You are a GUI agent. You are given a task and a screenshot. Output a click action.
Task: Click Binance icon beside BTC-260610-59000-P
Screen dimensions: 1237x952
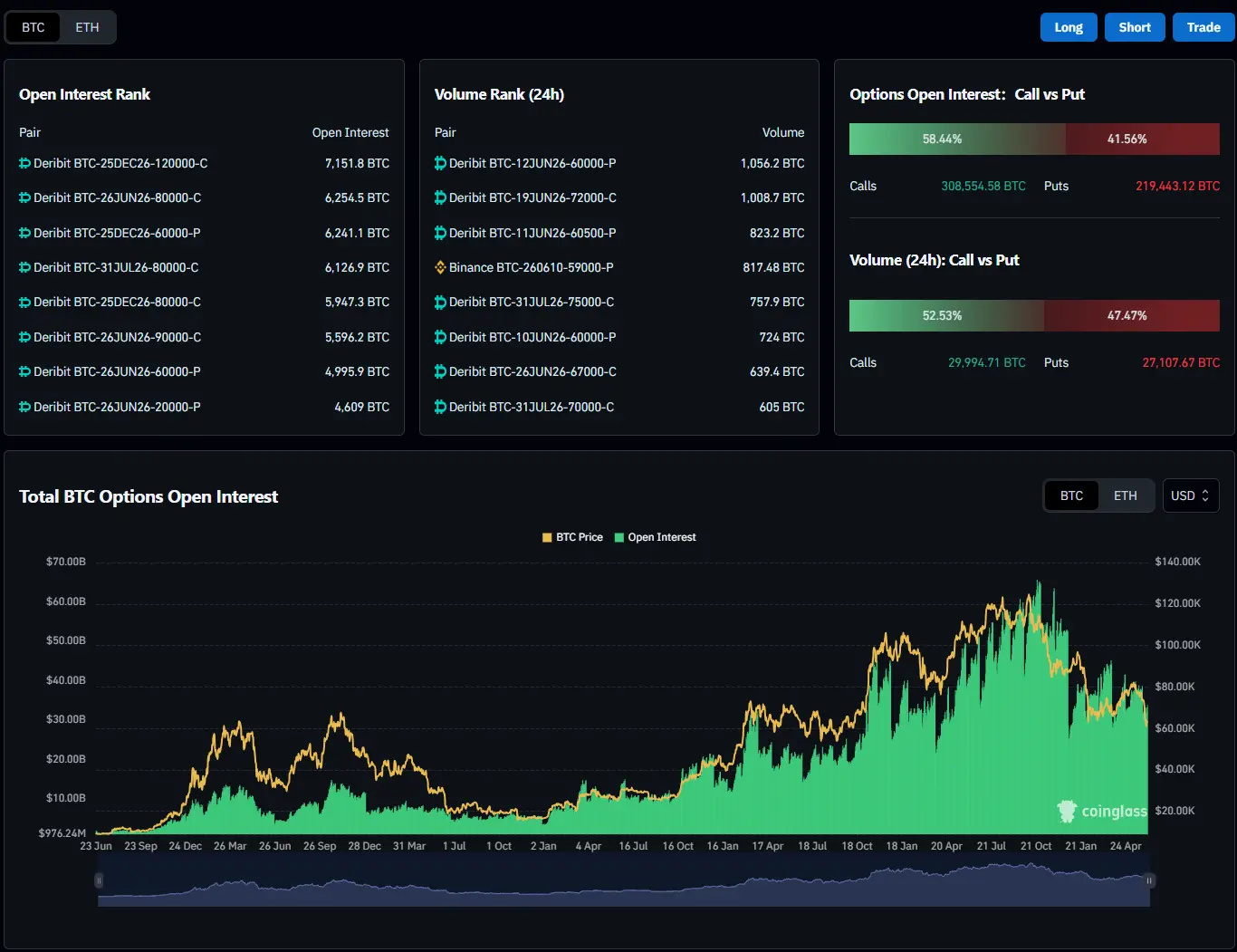[x=441, y=268]
